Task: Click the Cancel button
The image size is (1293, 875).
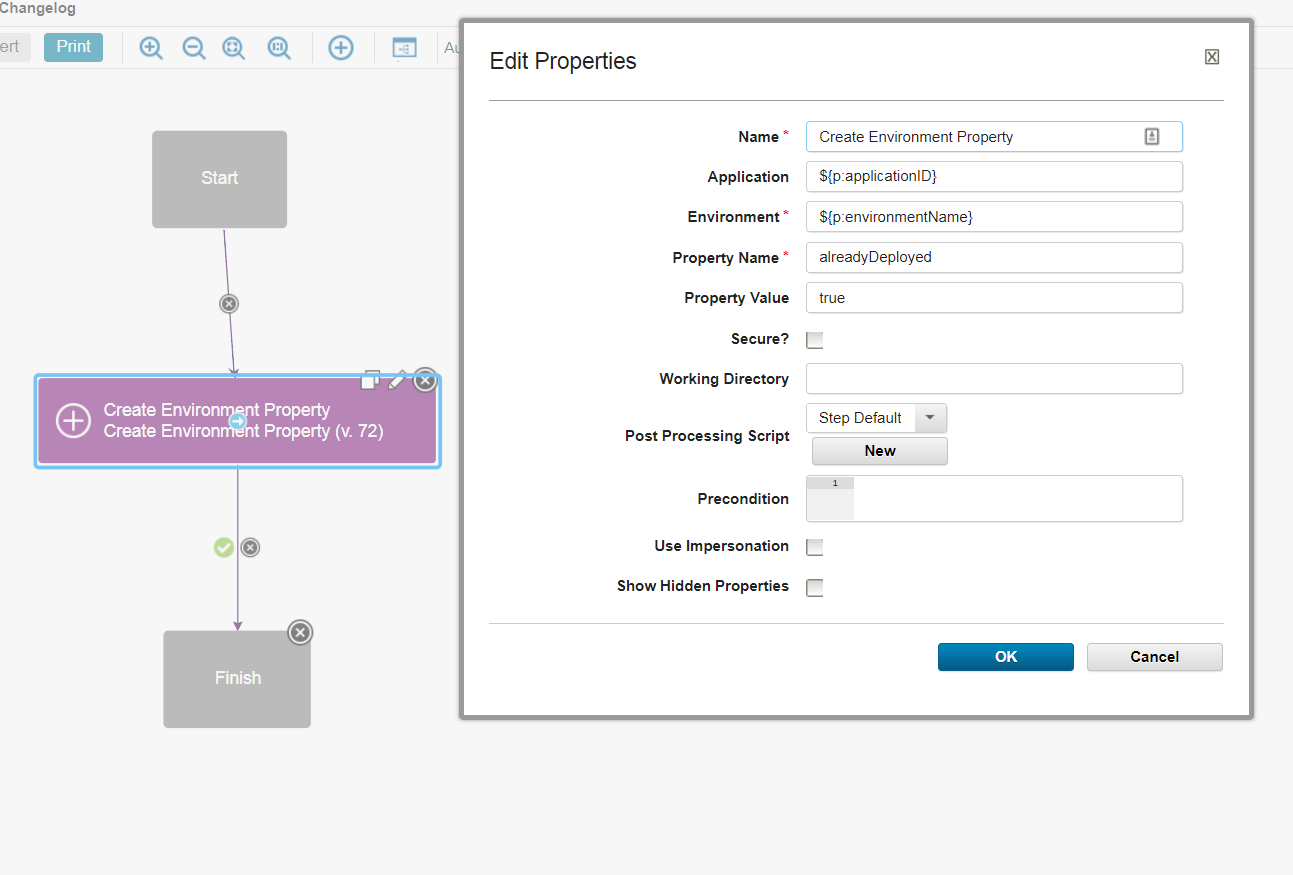Action: click(1154, 657)
